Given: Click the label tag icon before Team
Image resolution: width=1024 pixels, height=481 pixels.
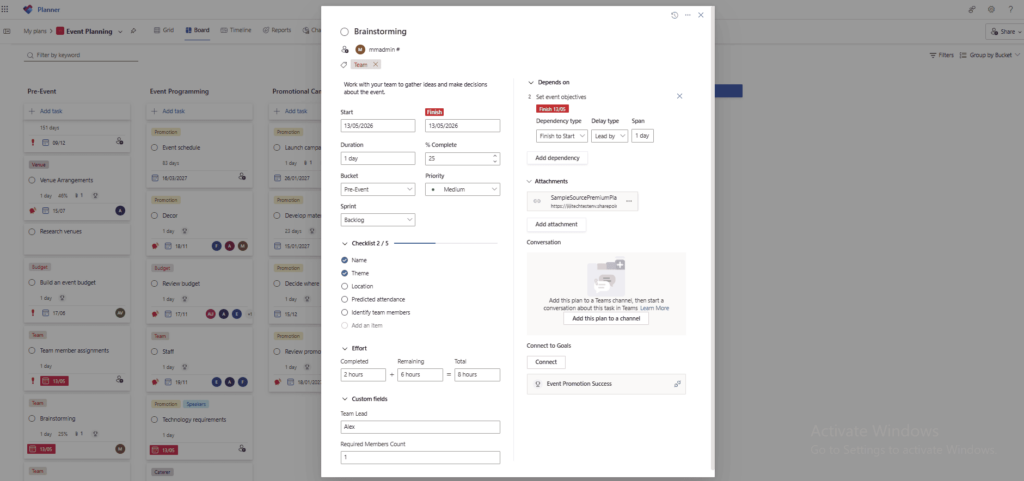Looking at the screenshot, I should tap(344, 65).
